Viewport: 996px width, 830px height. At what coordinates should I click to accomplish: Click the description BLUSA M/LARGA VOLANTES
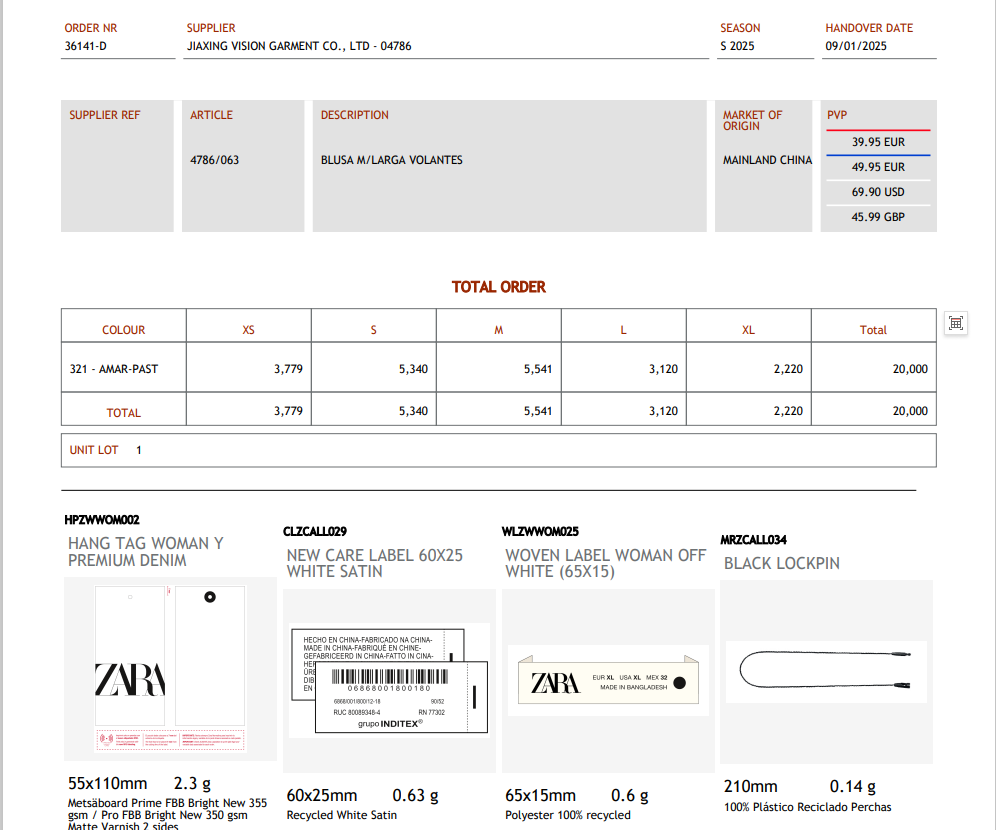pyautogui.click(x=392, y=160)
